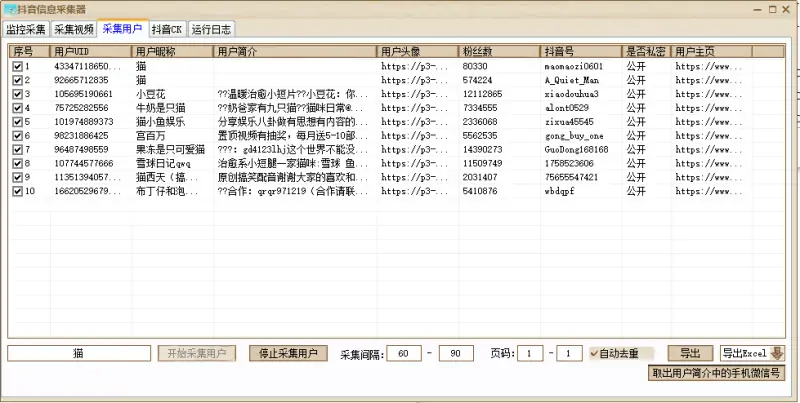Image resolution: width=800 pixels, height=403 pixels.
Task: Click the 导出 button
Action: coord(690,354)
